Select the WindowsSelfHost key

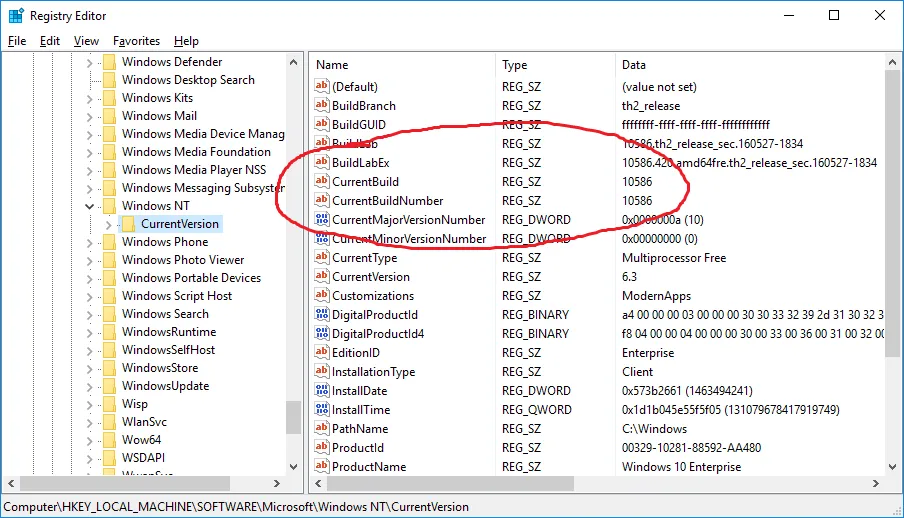coord(168,350)
